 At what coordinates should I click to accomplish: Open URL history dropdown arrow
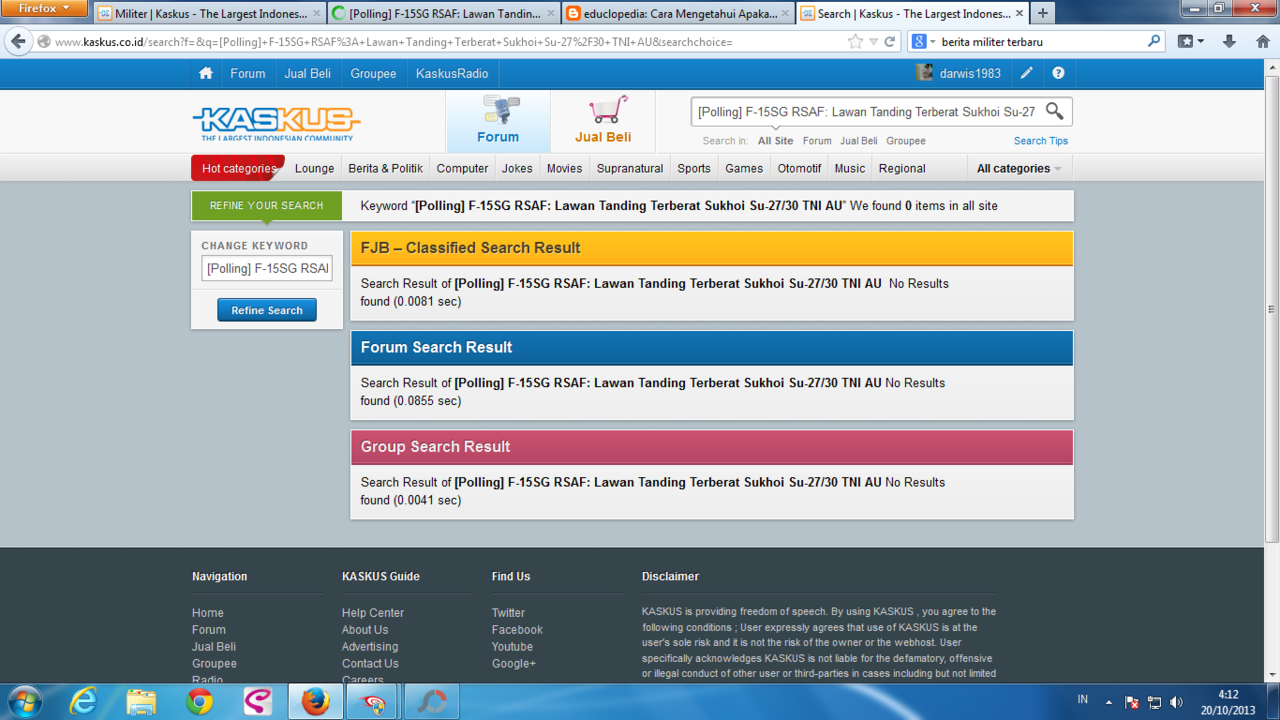point(873,42)
